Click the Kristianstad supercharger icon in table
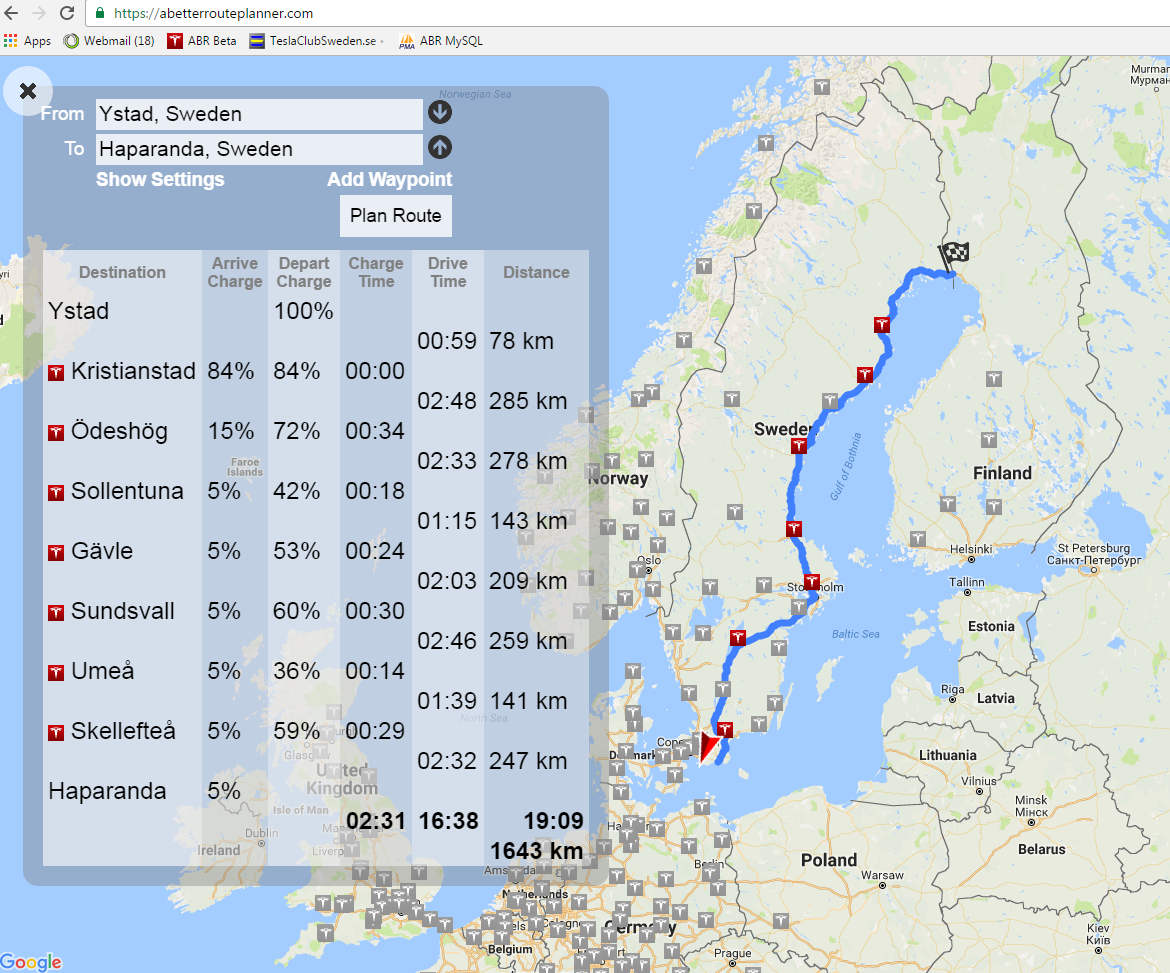Image resolution: width=1170 pixels, height=973 pixels. pyautogui.click(x=56, y=372)
